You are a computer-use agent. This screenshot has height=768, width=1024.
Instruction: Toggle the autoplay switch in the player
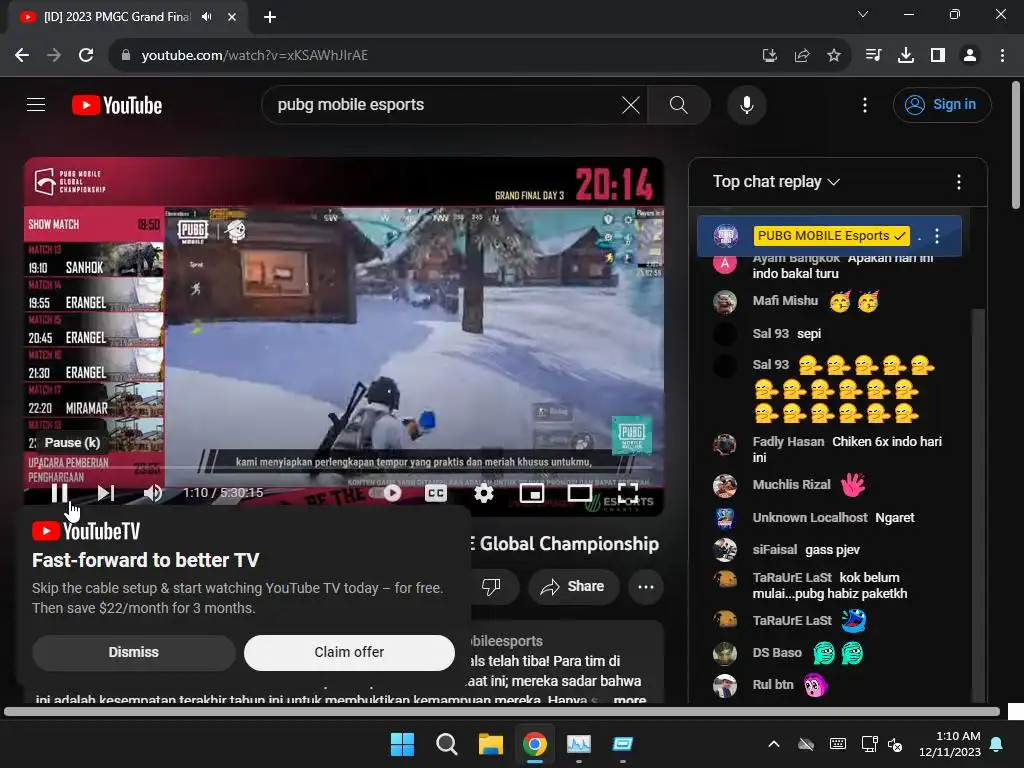click(386, 493)
